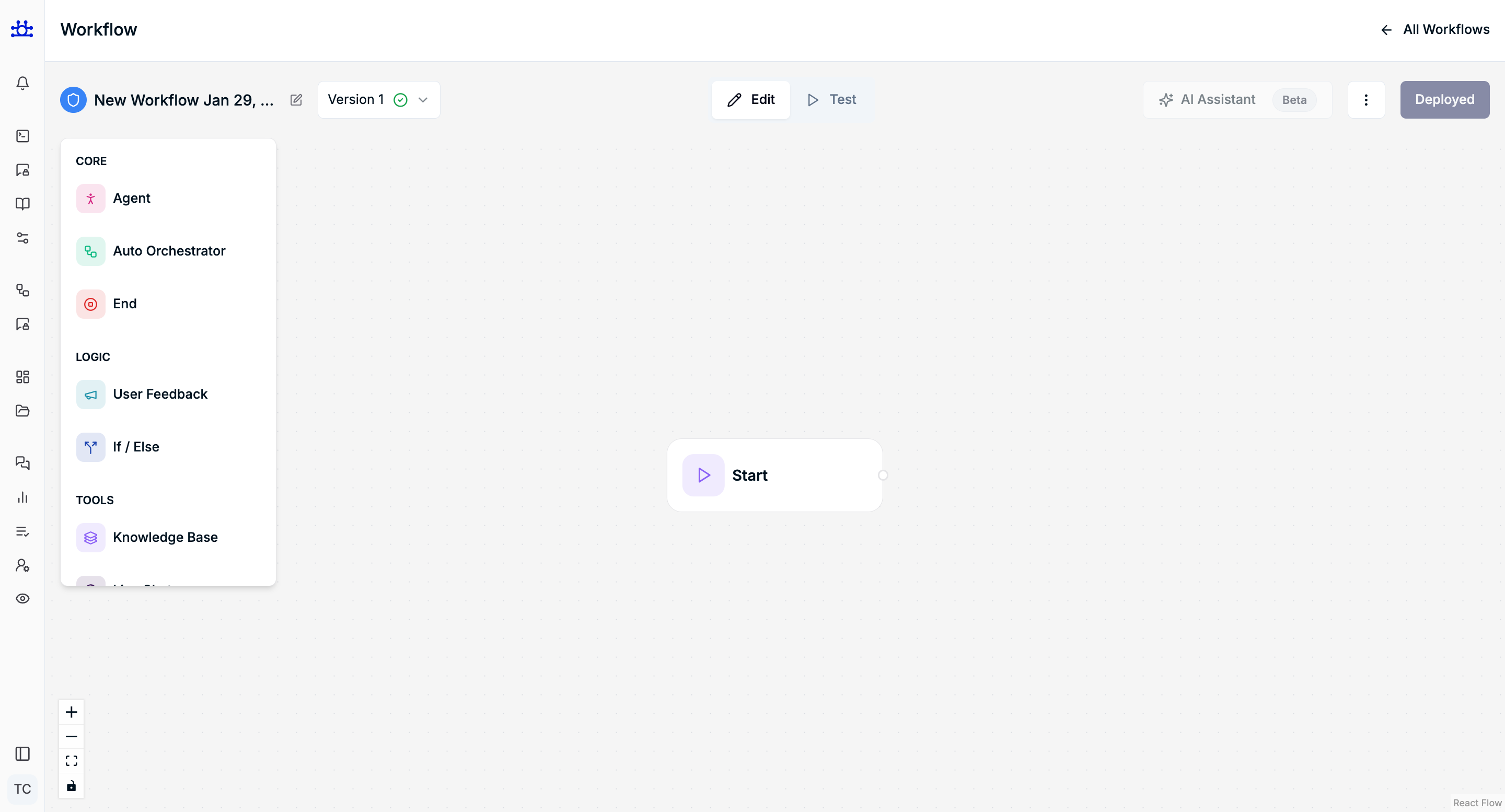
Task: Select the Auto Orchestrator node
Action: [x=169, y=251]
